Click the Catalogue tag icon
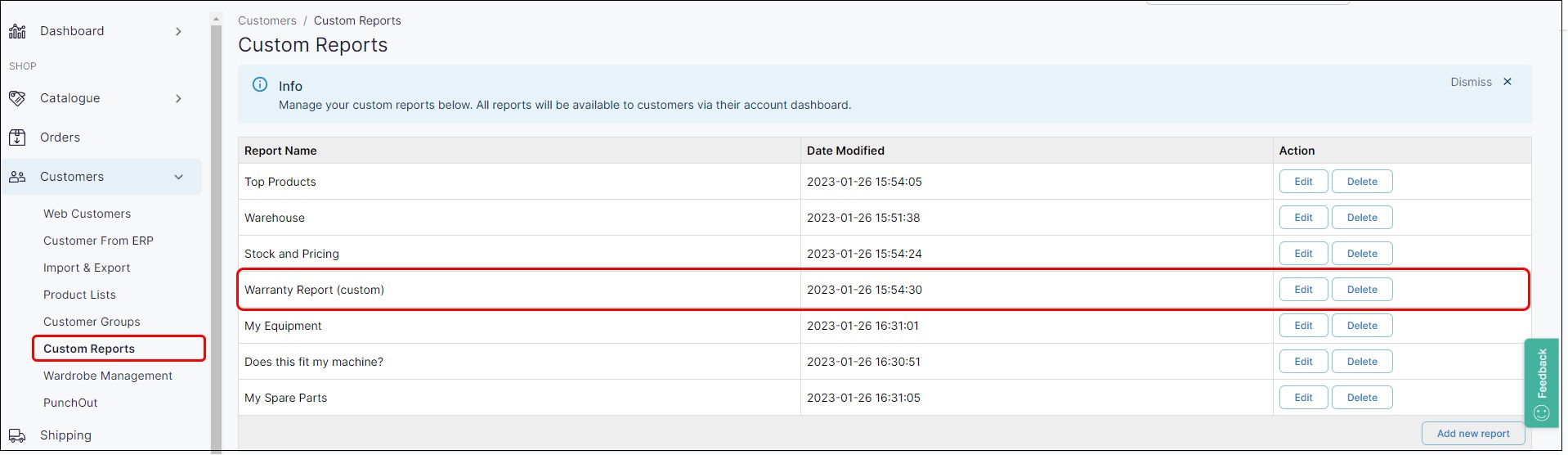This screenshot has height=455, width=1568. click(x=17, y=98)
